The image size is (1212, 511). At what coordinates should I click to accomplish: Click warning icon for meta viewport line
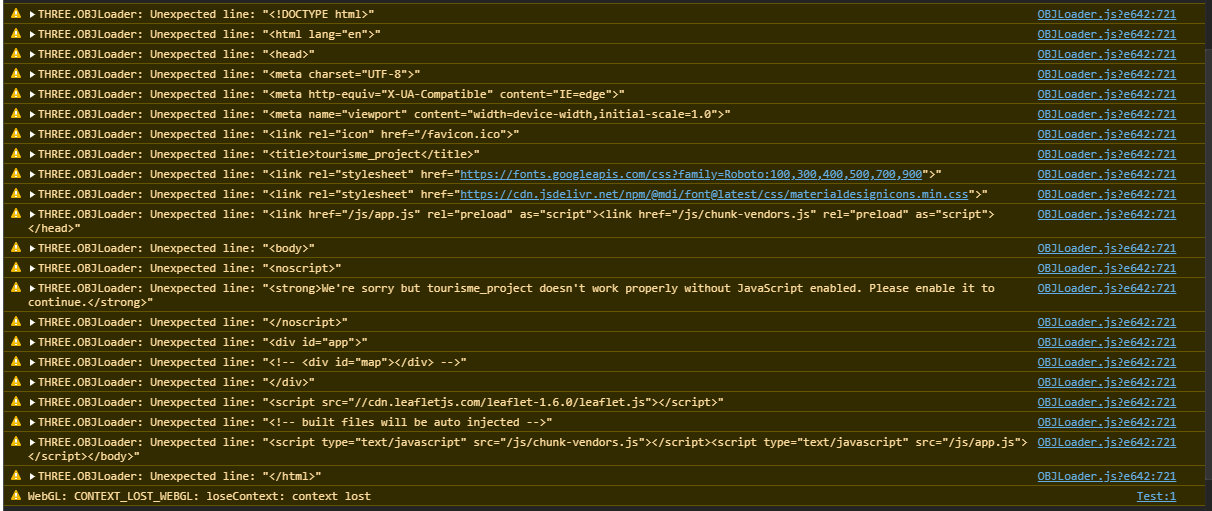pyautogui.click(x=15, y=114)
